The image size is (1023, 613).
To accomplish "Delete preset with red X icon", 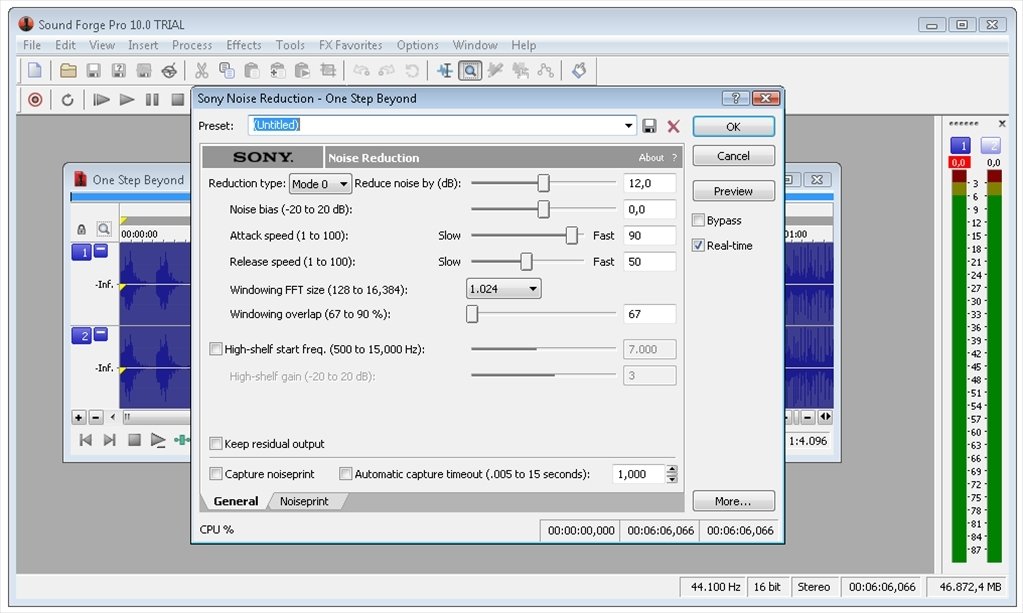I will (673, 126).
